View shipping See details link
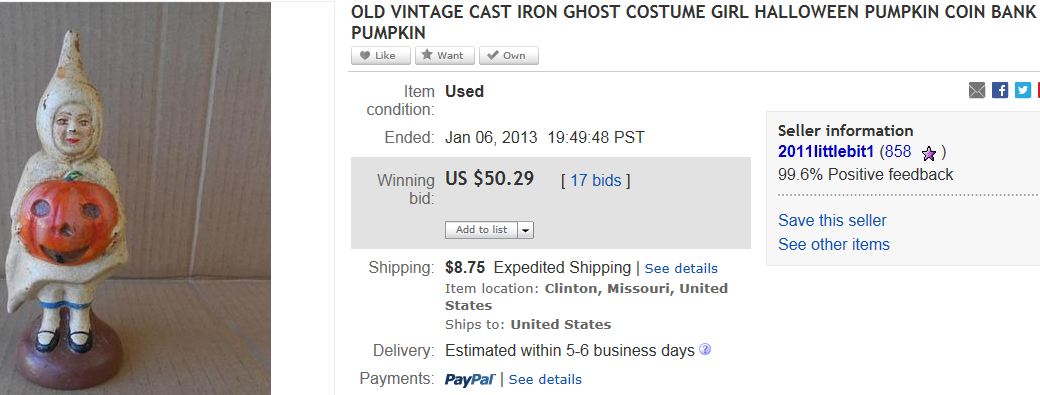Screen dimensions: 1040x395 click(681, 268)
